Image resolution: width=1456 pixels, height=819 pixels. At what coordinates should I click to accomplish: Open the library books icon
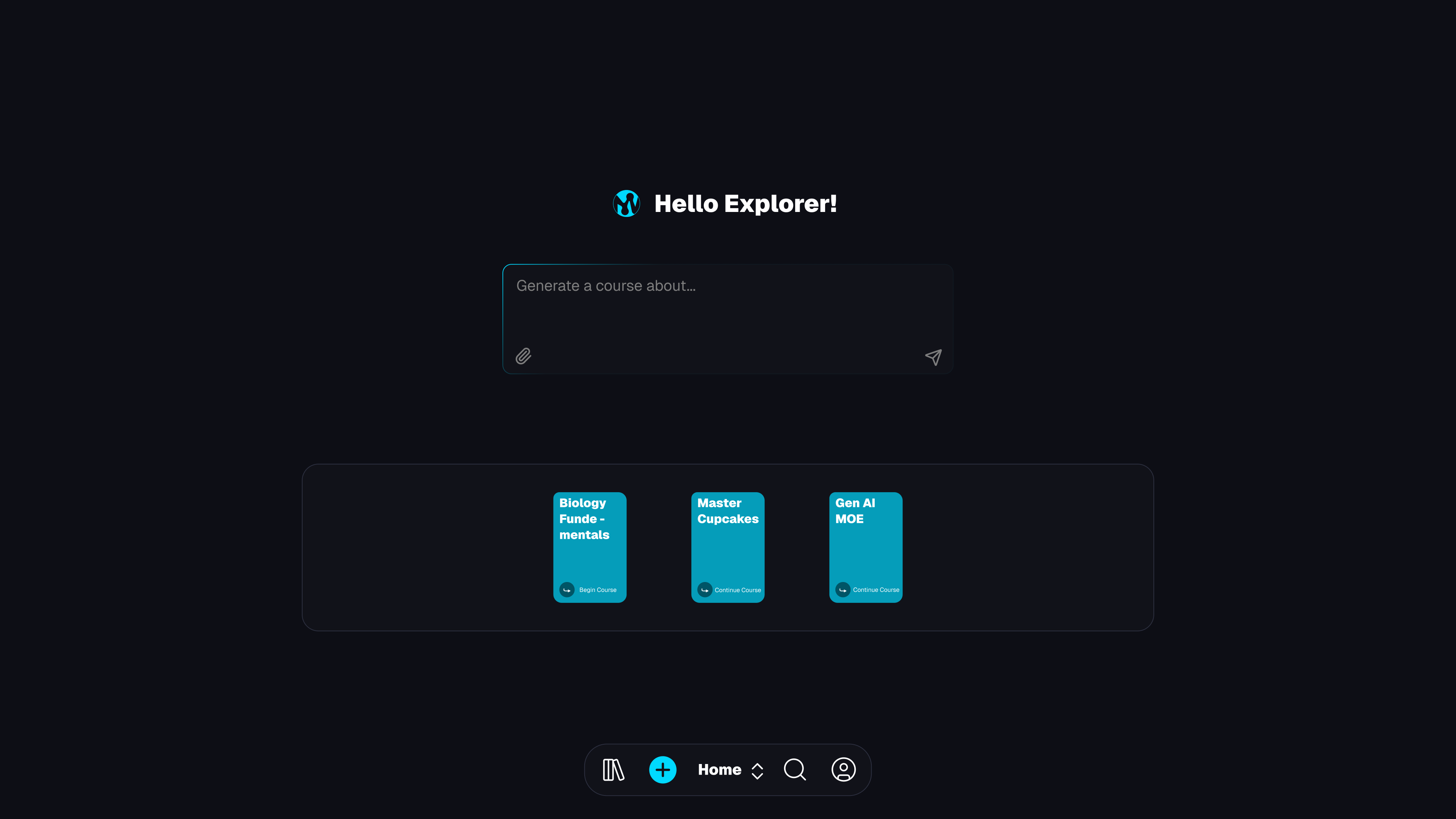(x=613, y=770)
